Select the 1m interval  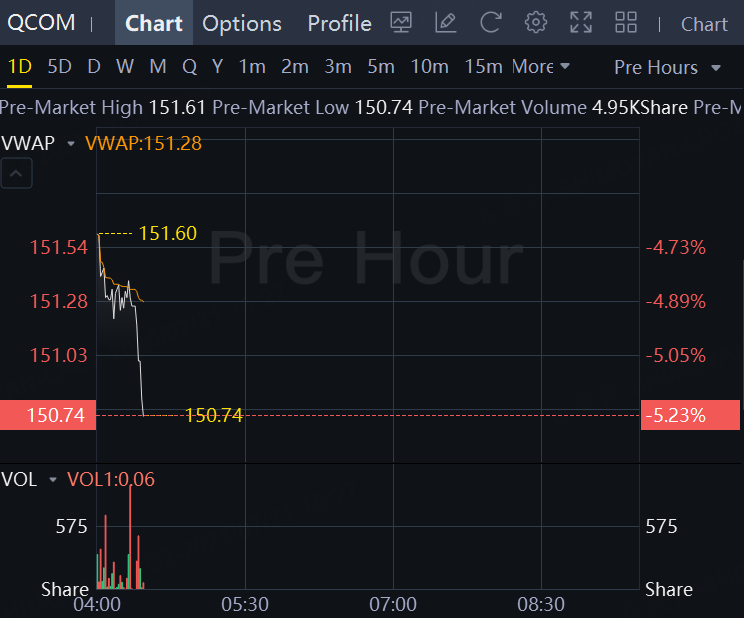tap(252, 67)
